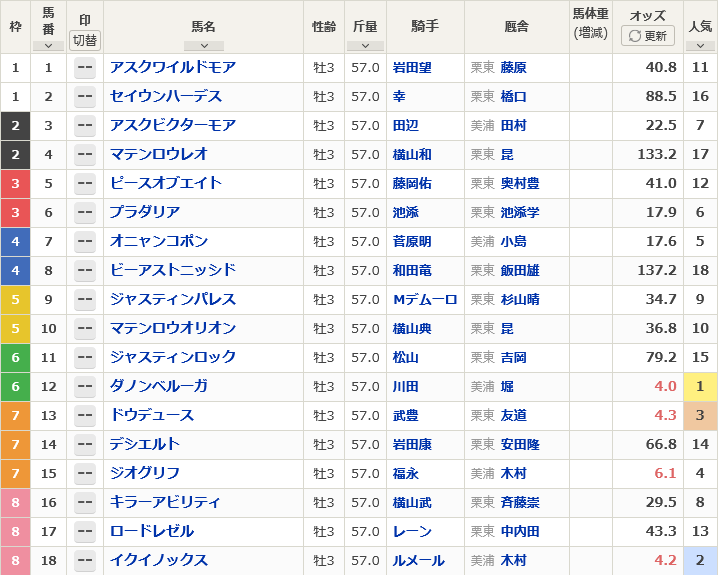
Task: Sort by 馬番 column dropdown arrow
Action: pos(48,46)
